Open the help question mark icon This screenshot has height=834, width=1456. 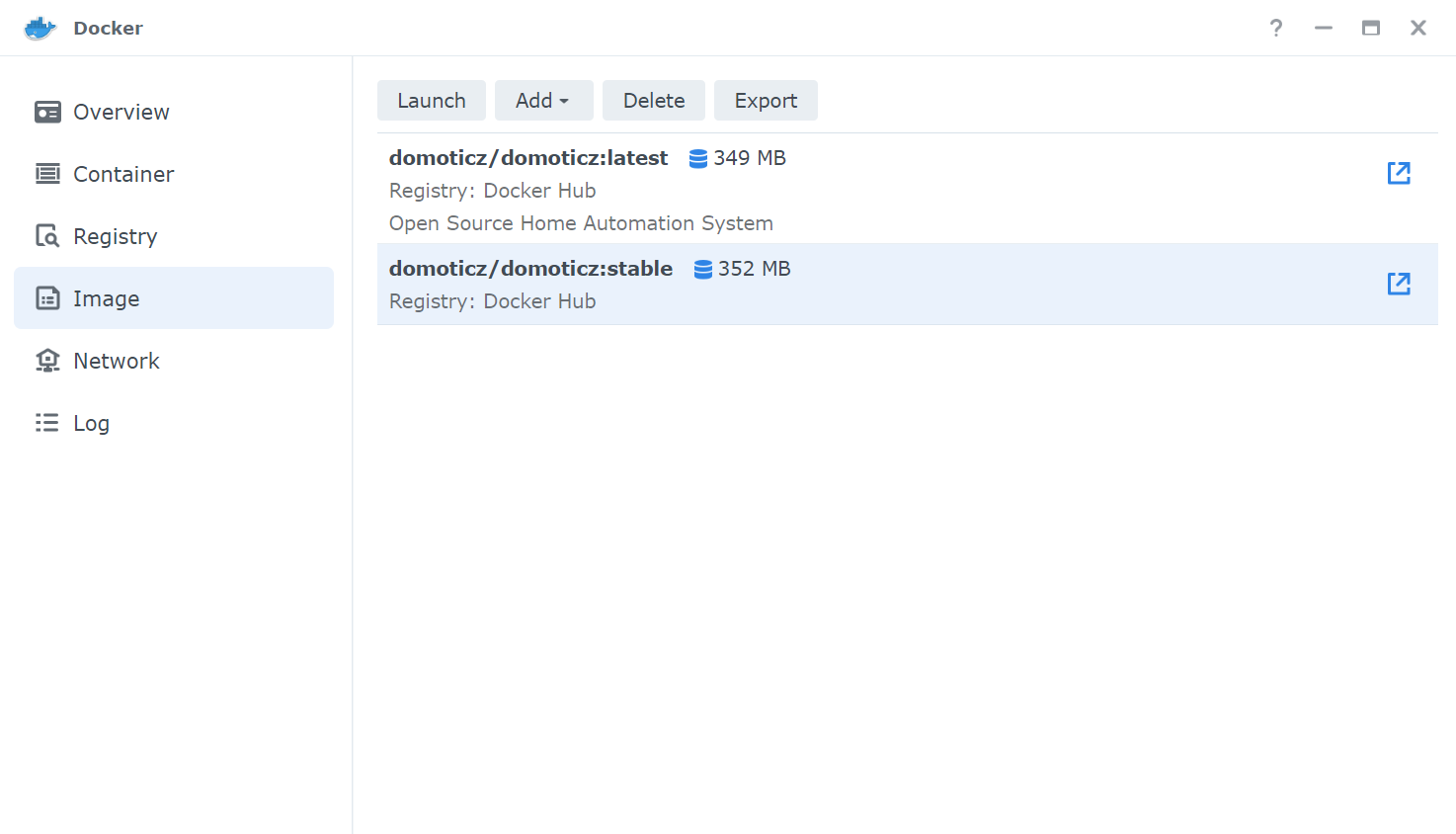1276,28
